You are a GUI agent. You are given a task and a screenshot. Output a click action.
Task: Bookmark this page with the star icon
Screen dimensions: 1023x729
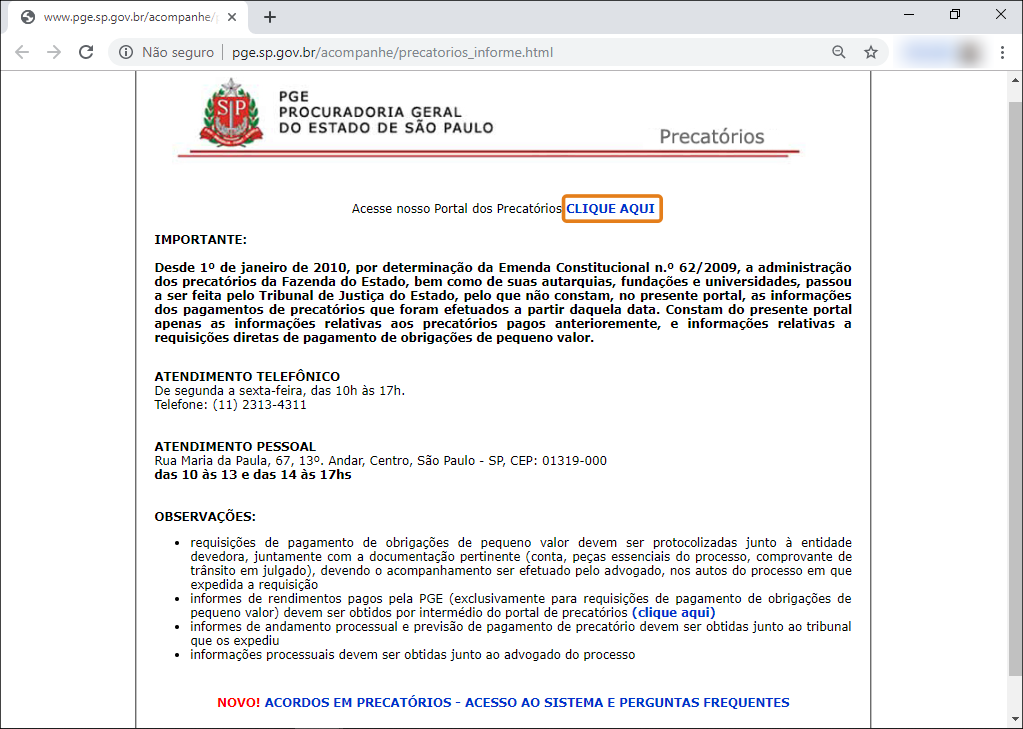tap(871, 52)
